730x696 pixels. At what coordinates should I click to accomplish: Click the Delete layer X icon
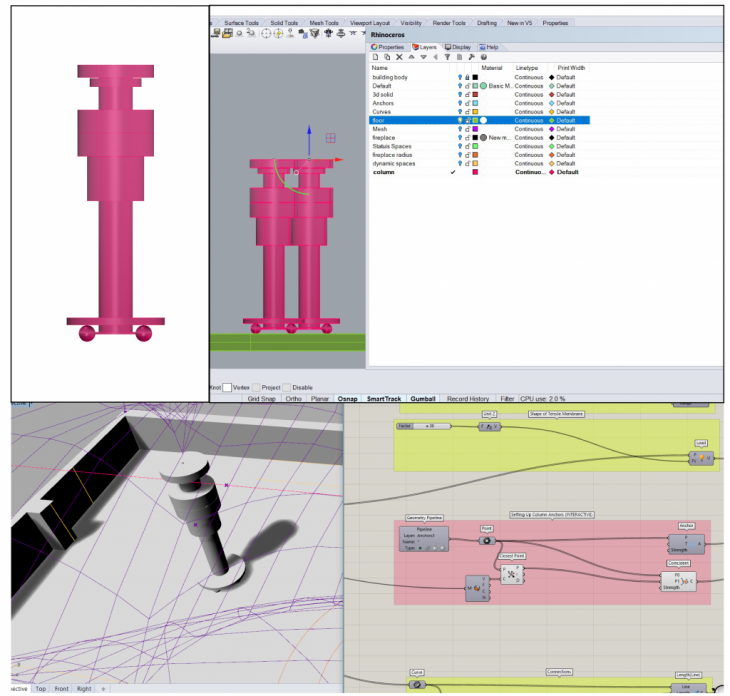[399, 57]
